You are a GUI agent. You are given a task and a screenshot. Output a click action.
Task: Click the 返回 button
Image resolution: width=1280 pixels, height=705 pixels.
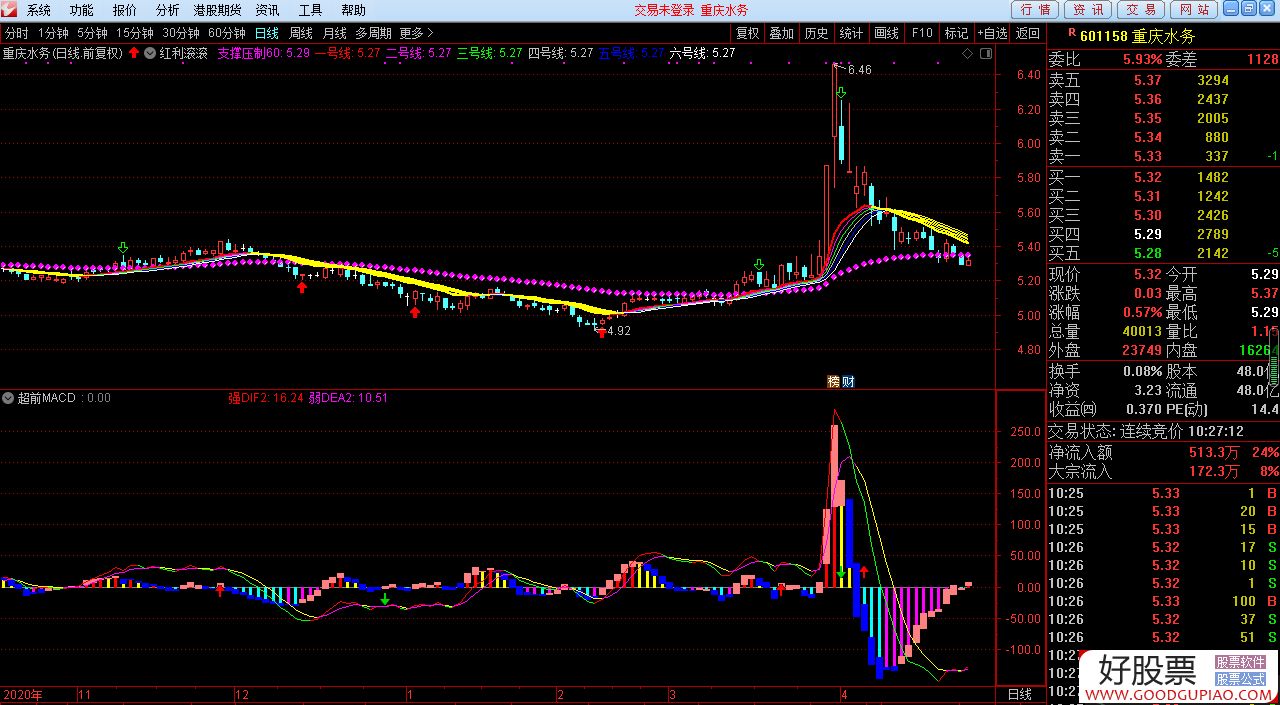tap(1027, 33)
